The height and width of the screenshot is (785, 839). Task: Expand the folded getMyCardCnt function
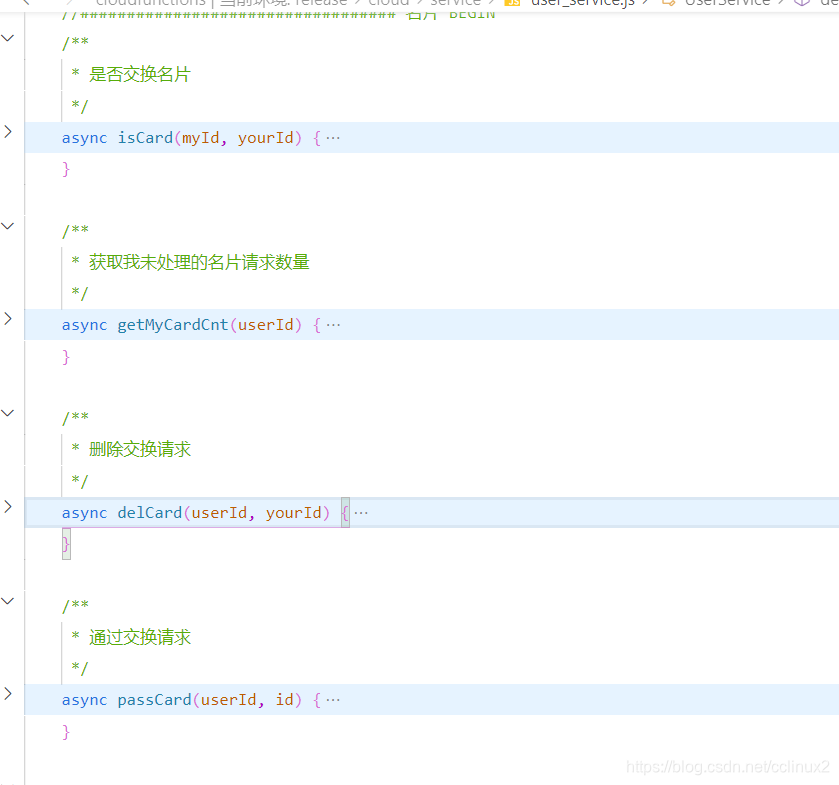pos(7,319)
